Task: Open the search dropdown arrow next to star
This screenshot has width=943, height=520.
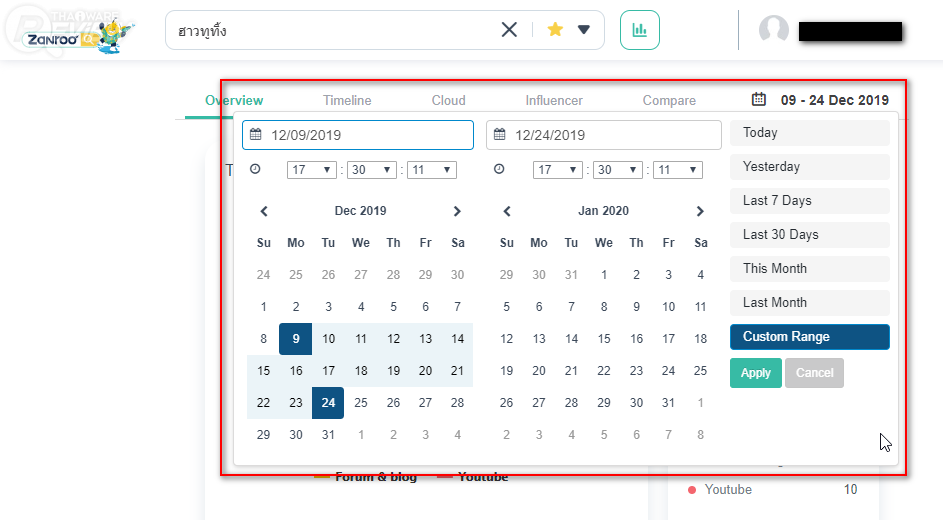Action: pyautogui.click(x=583, y=29)
